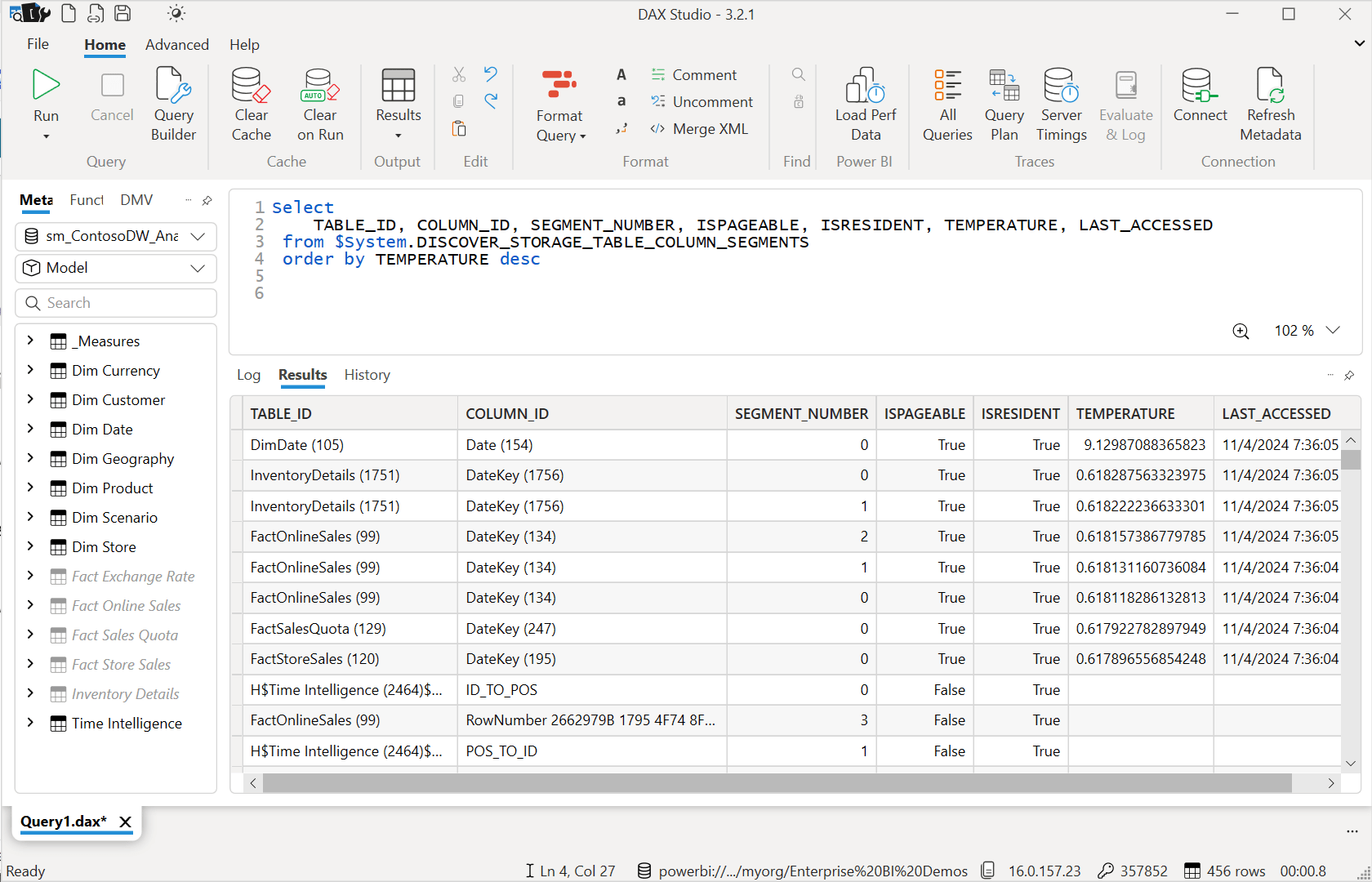Click the Clear Cache icon
The image size is (1372, 882).
click(x=251, y=85)
